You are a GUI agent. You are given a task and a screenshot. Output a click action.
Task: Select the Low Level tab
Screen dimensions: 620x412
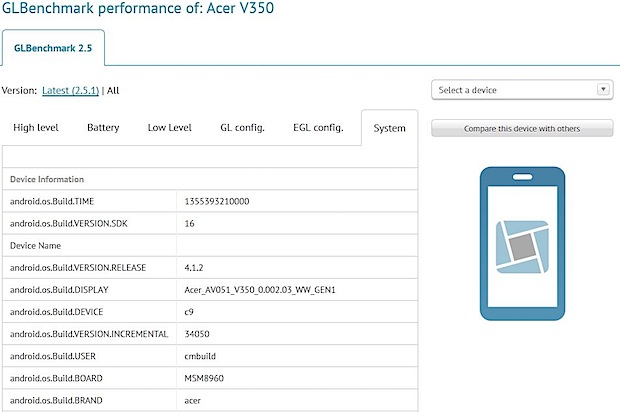tap(170, 128)
